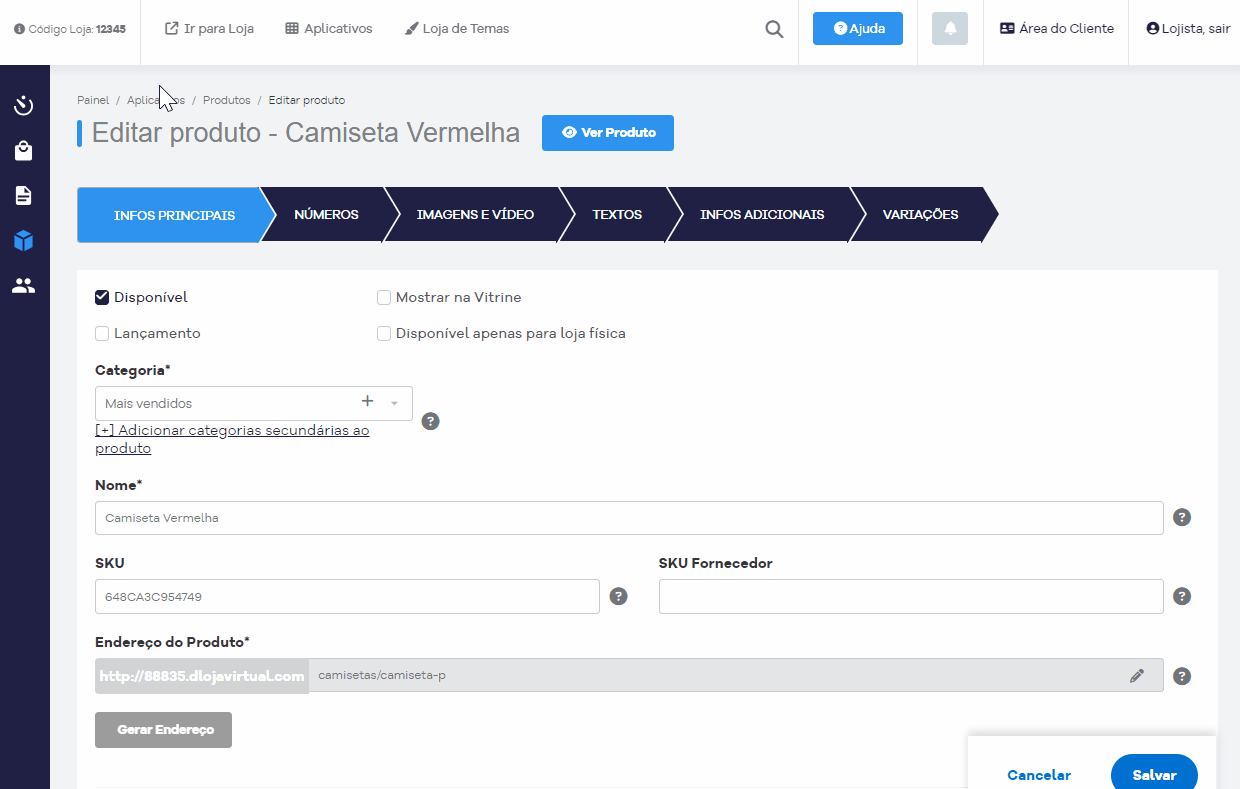
Task: Open Loja de Temas menu item
Action: pyautogui.click(x=457, y=29)
